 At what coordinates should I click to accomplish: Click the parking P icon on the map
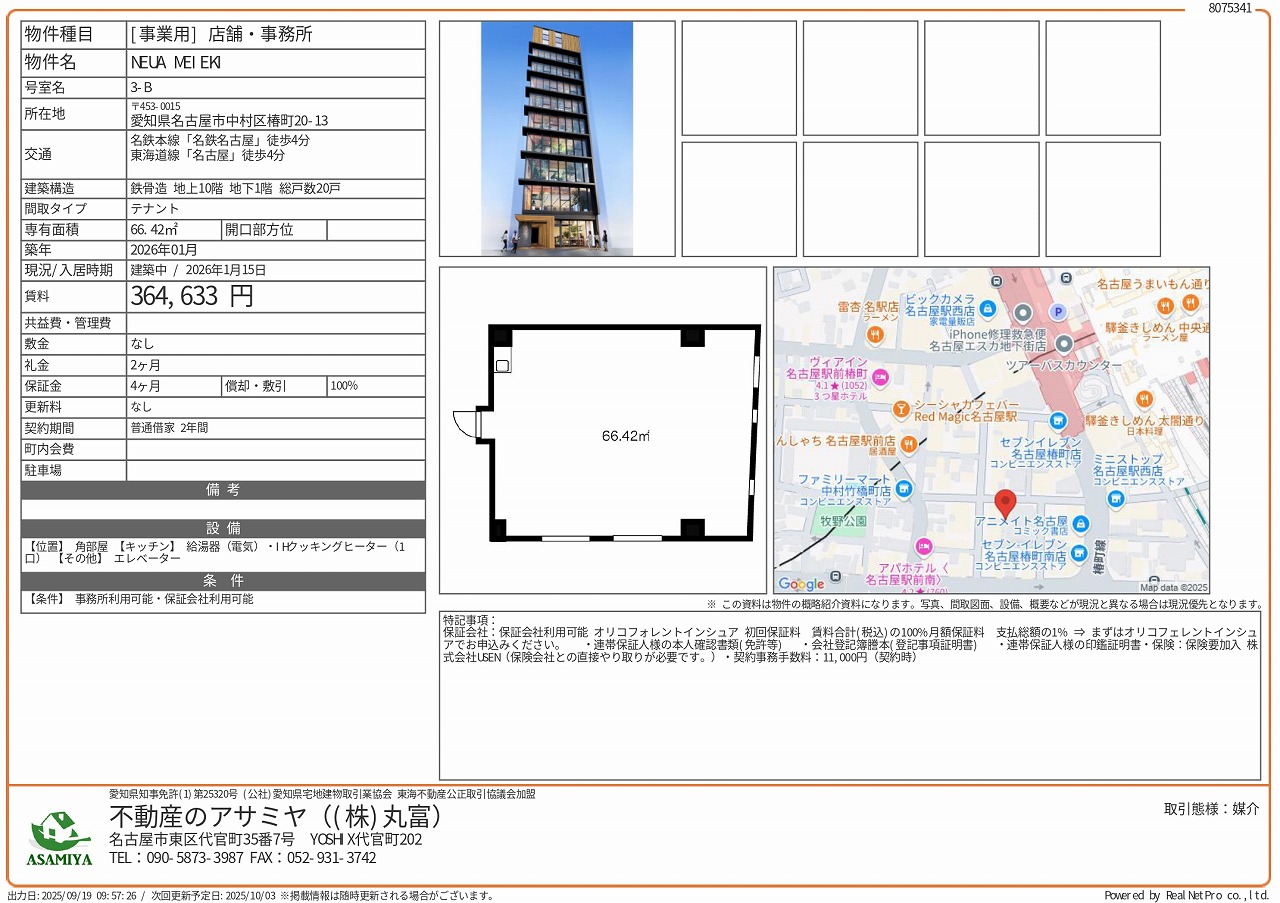[x=1057, y=312]
